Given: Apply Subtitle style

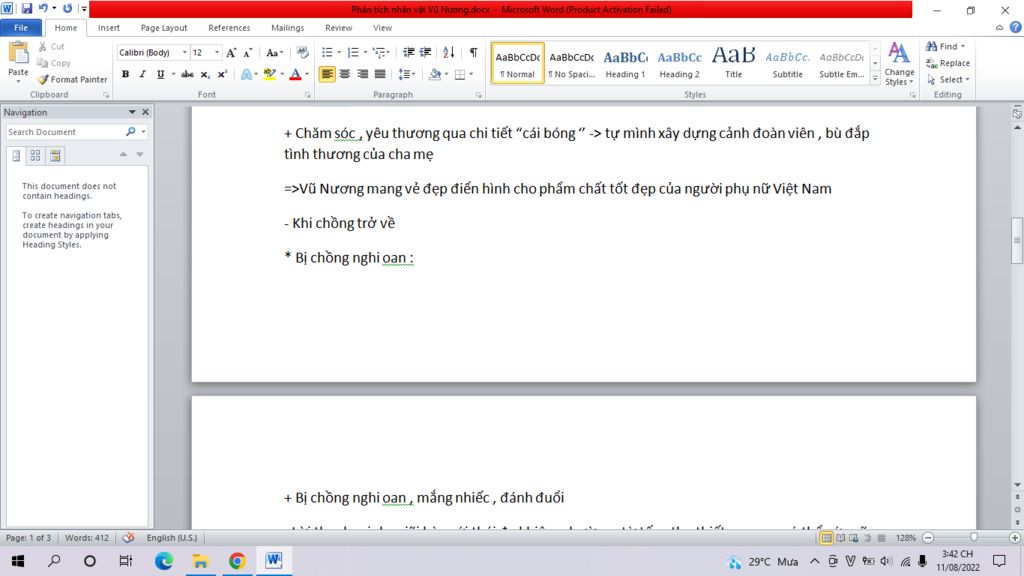Looking at the screenshot, I should click(x=788, y=63).
